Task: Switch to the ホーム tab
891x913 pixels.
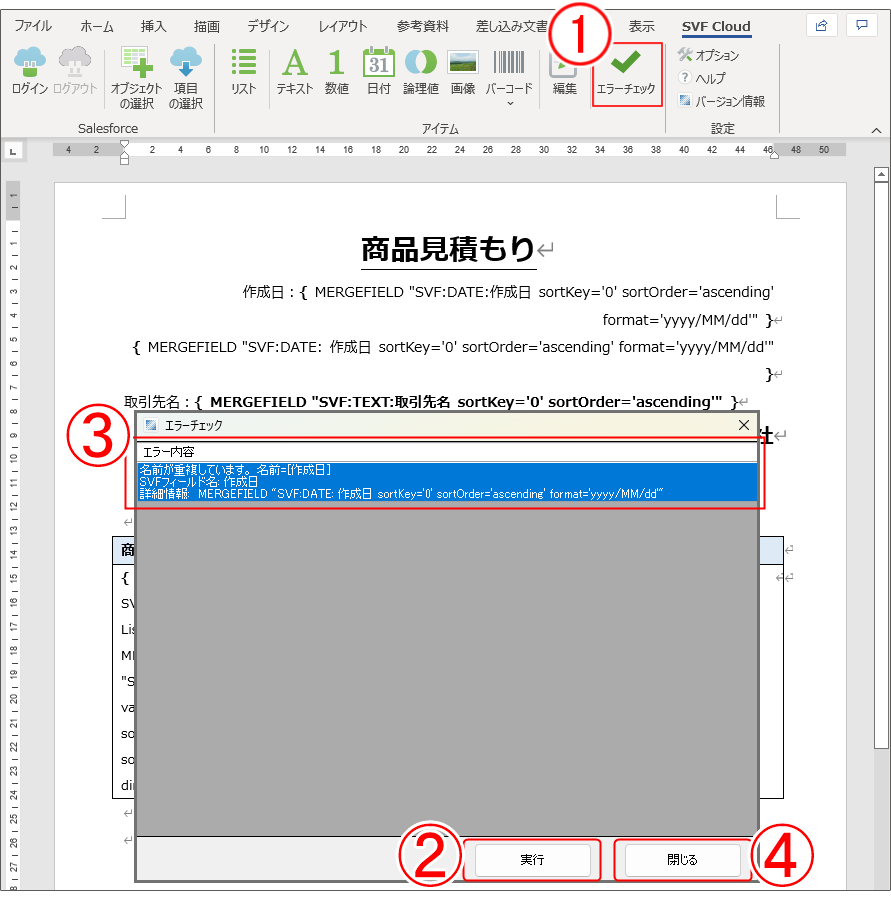Action: pos(96,27)
